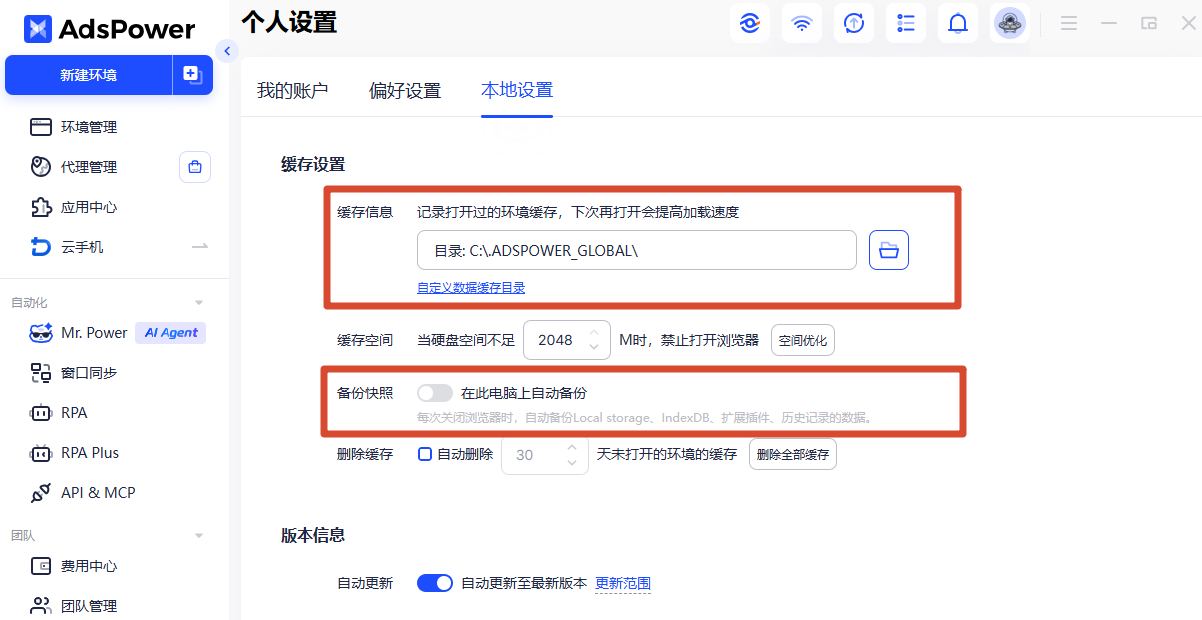The height and width of the screenshot is (620, 1202).
Task: Open 团队管理 in sidebar
Action: [x=89, y=606]
